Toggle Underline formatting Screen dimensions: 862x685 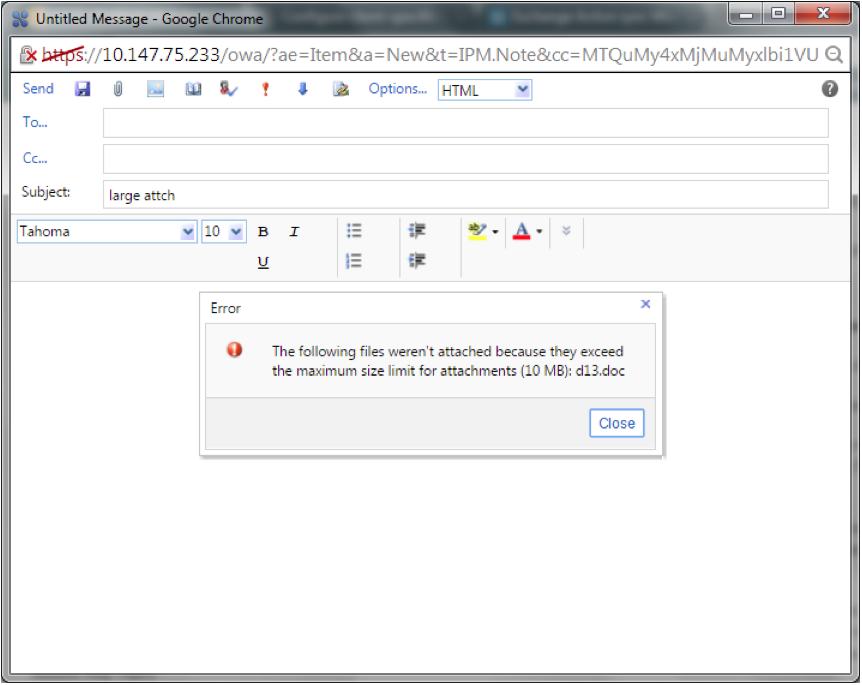click(263, 262)
